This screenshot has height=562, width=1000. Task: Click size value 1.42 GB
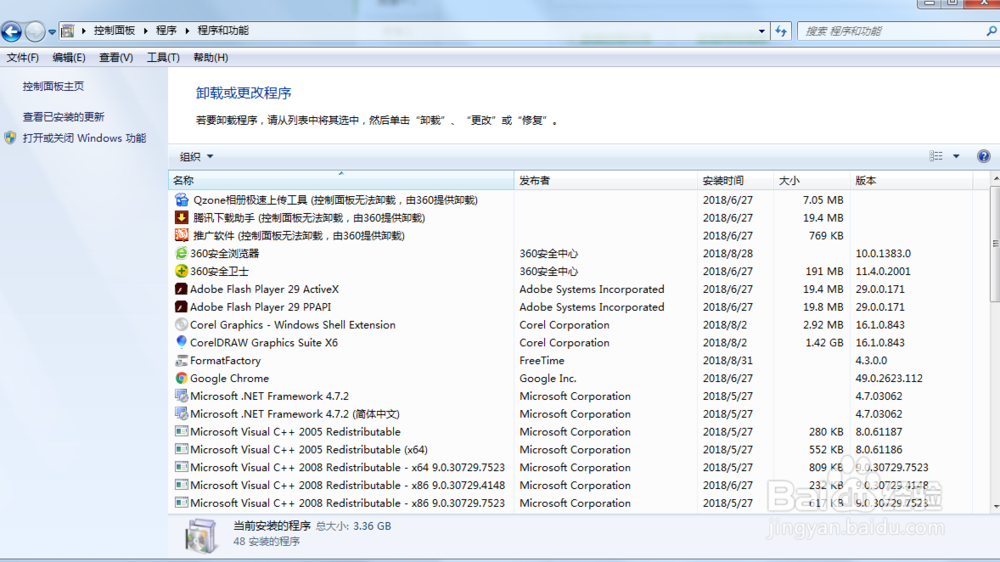[824, 343]
